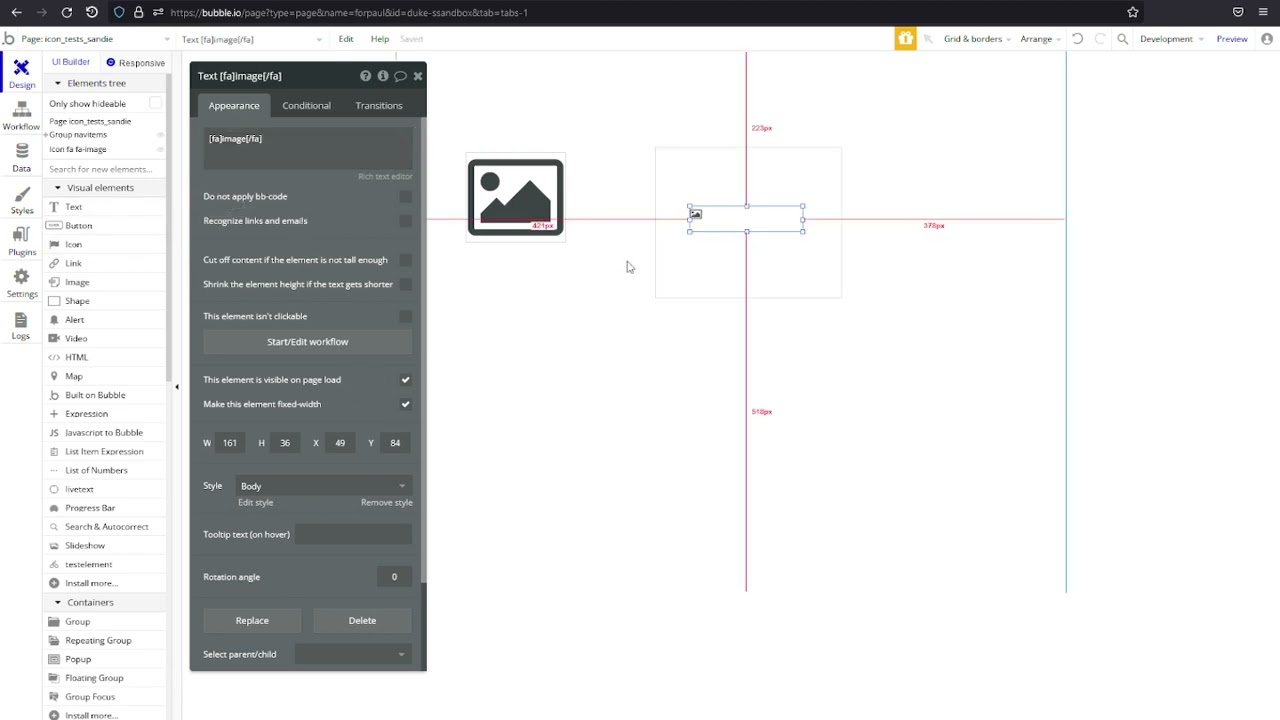Open the Arrange dropdown

click(1041, 39)
